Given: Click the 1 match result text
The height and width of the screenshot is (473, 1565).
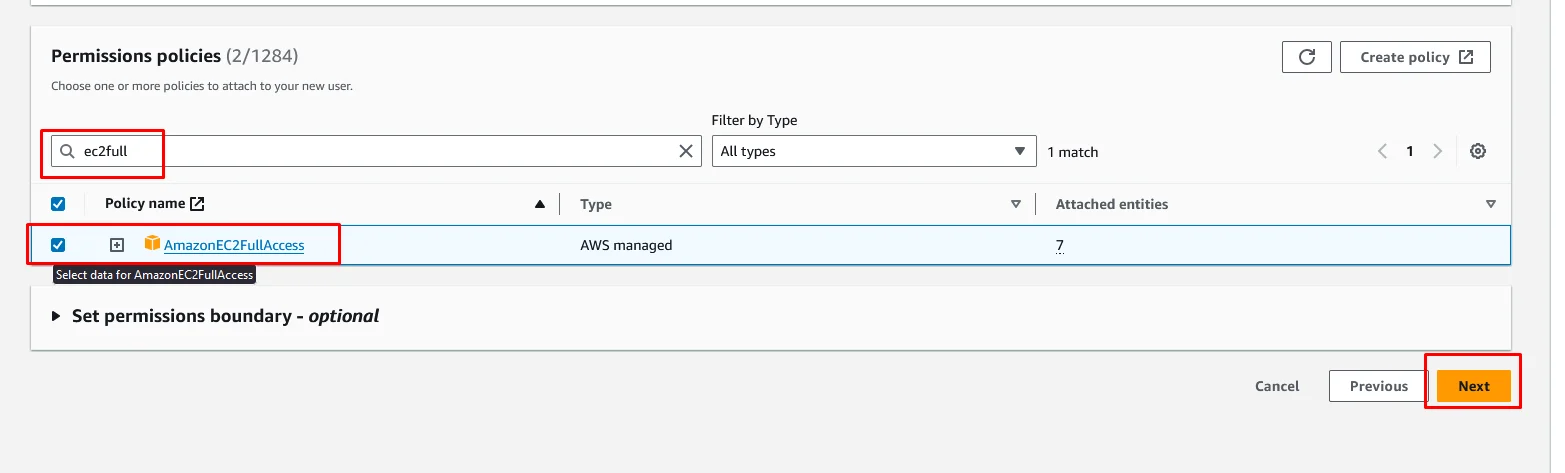Looking at the screenshot, I should click(x=1073, y=152).
